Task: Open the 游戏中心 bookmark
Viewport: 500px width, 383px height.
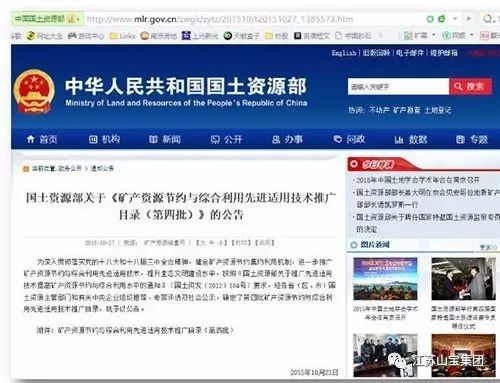Action: pyautogui.click(x=86, y=36)
